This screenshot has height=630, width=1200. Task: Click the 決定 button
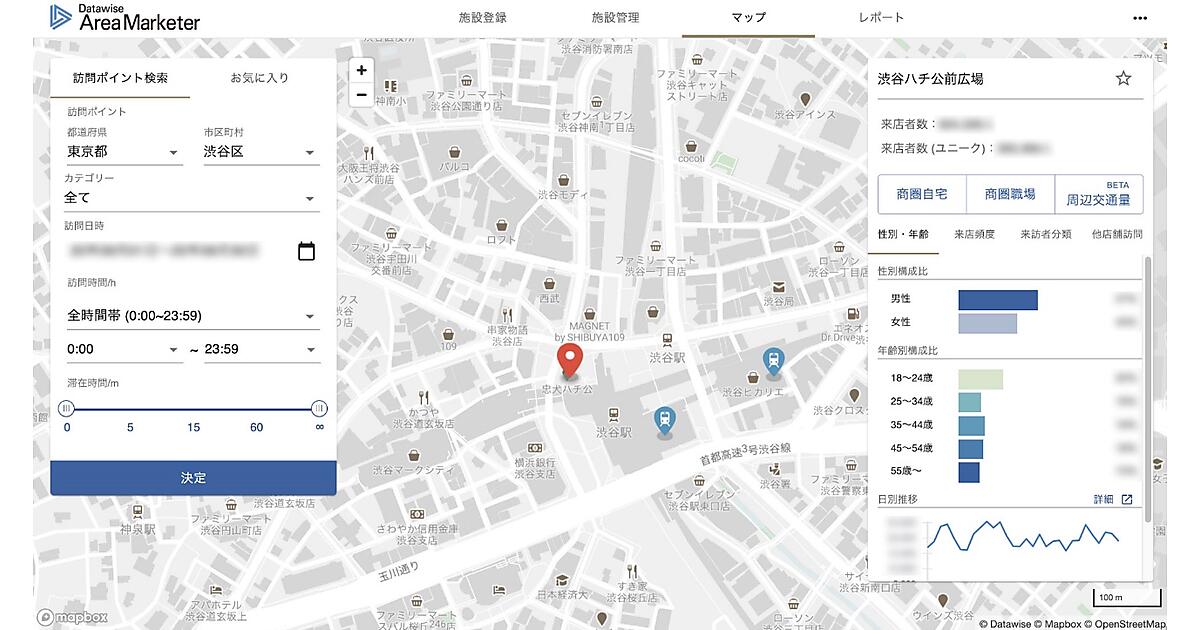(193, 478)
